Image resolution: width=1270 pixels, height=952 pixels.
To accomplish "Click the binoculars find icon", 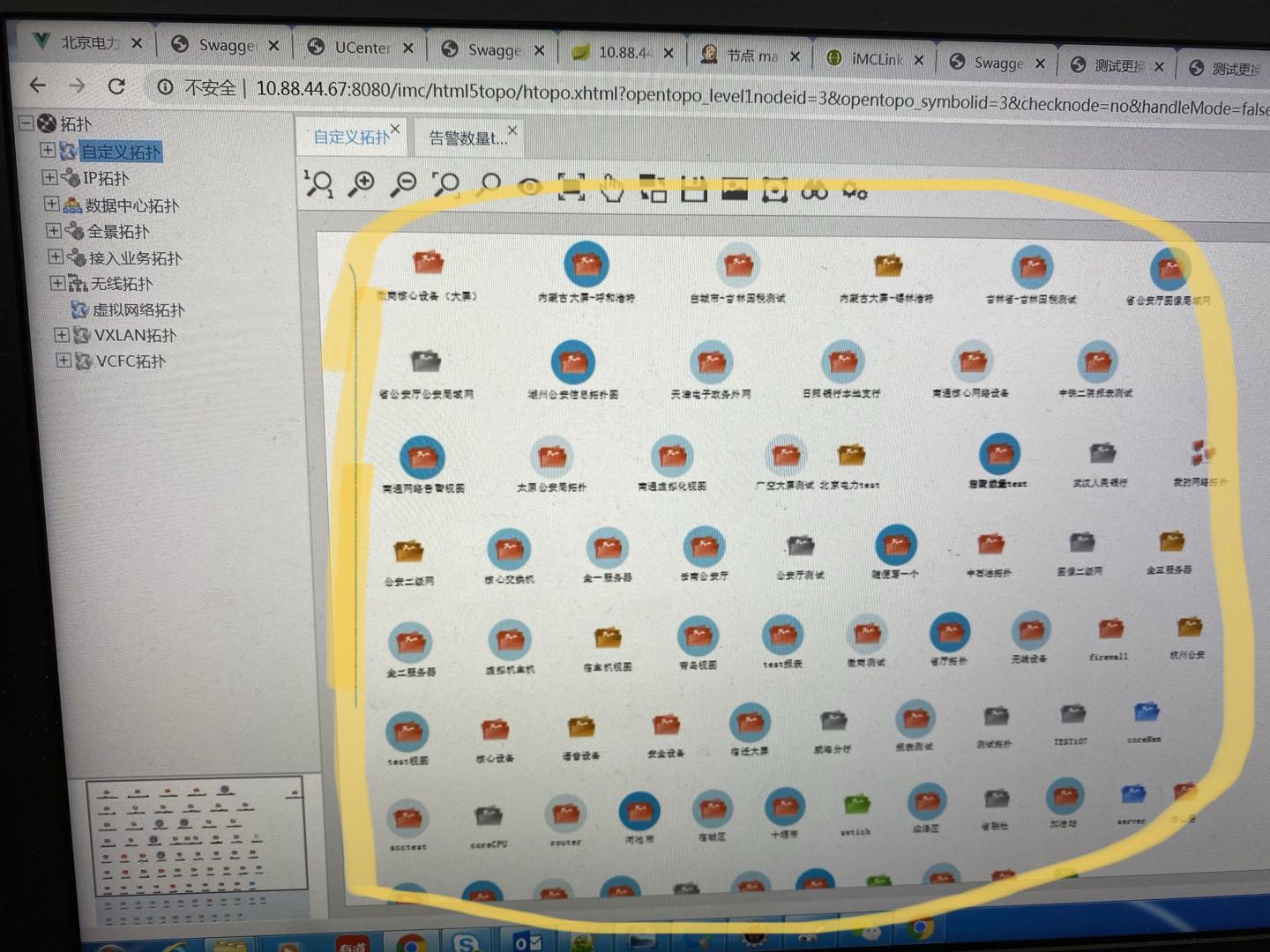I will pos(814,190).
